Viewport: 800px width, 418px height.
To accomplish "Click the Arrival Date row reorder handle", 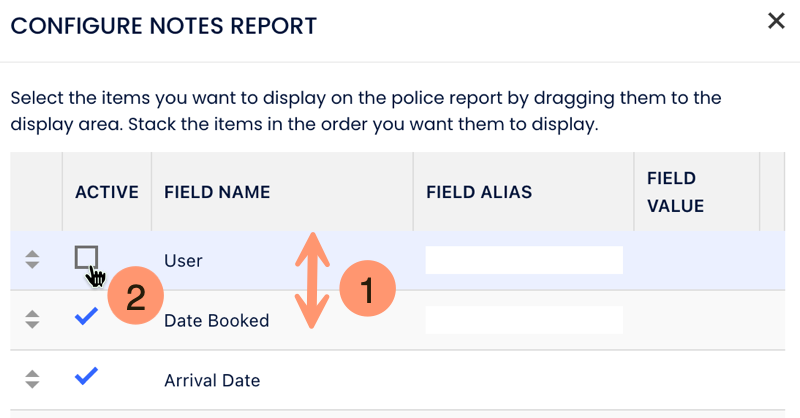I will click(32, 380).
